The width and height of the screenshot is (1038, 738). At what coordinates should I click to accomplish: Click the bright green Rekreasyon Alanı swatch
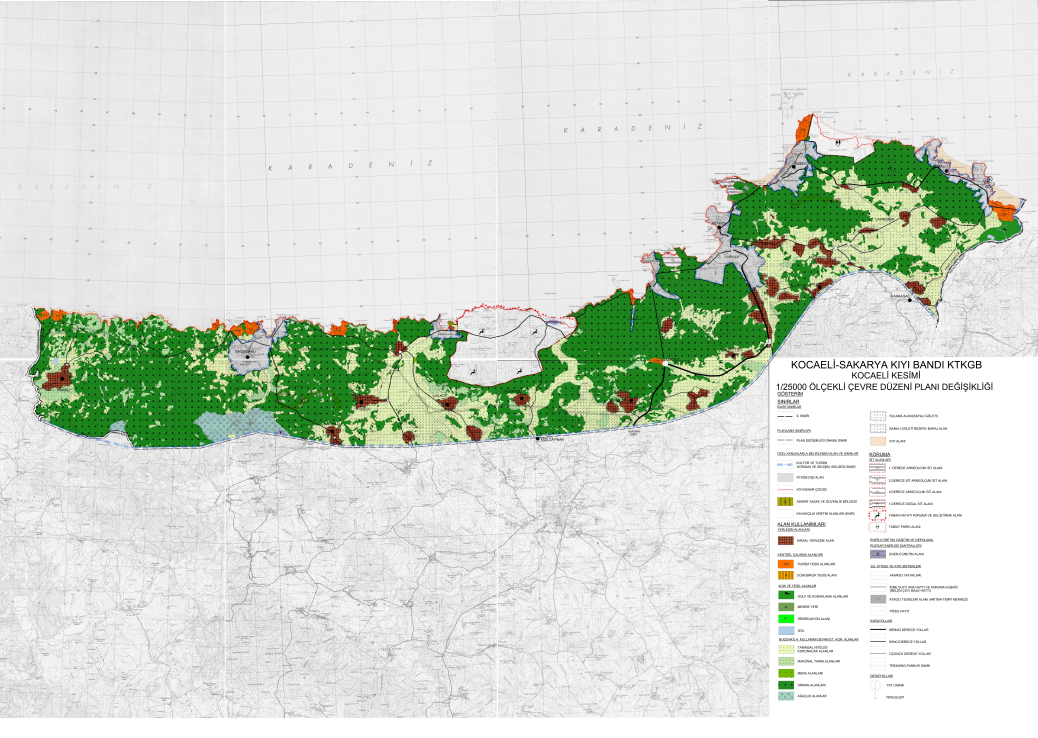point(786,619)
